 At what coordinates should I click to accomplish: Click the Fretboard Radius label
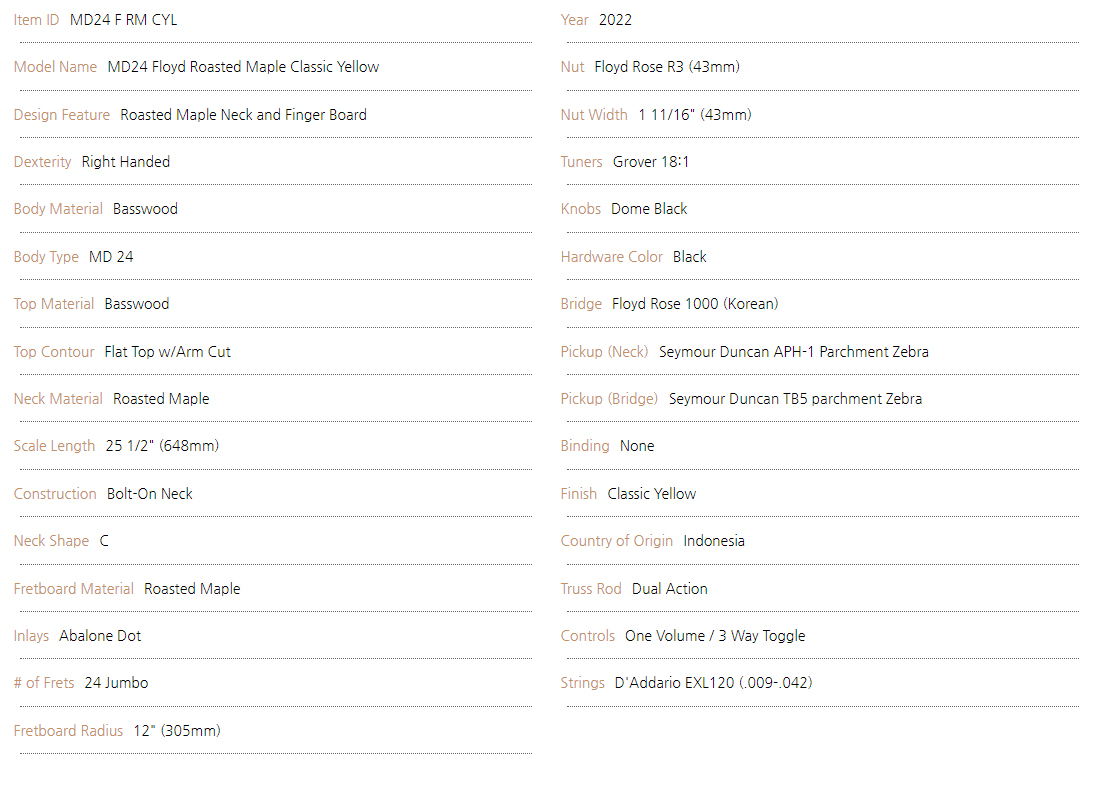tap(68, 731)
